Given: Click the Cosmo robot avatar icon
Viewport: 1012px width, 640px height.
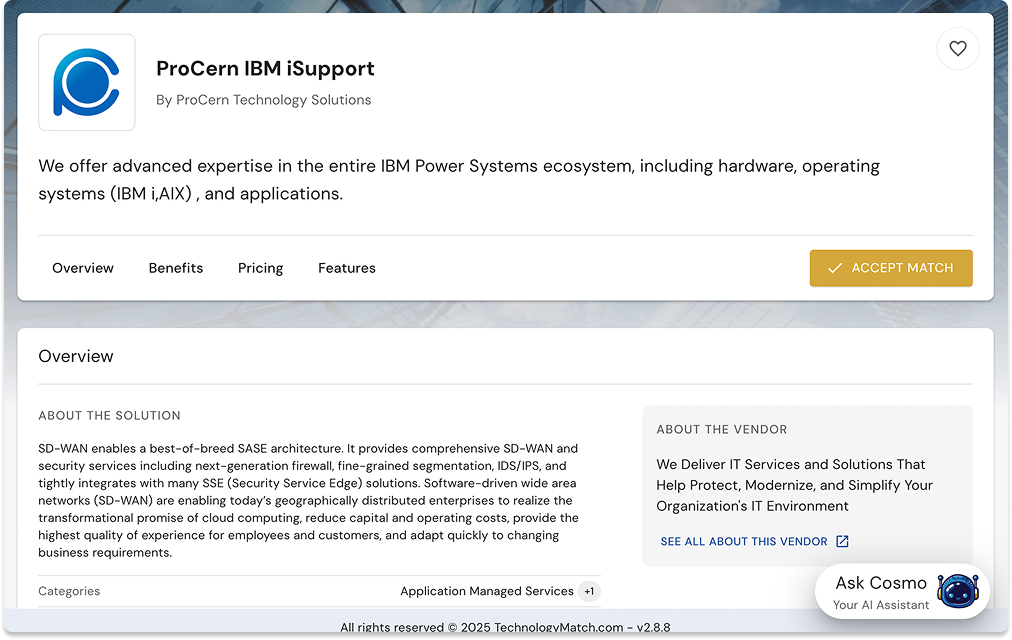Looking at the screenshot, I should click(x=958, y=591).
